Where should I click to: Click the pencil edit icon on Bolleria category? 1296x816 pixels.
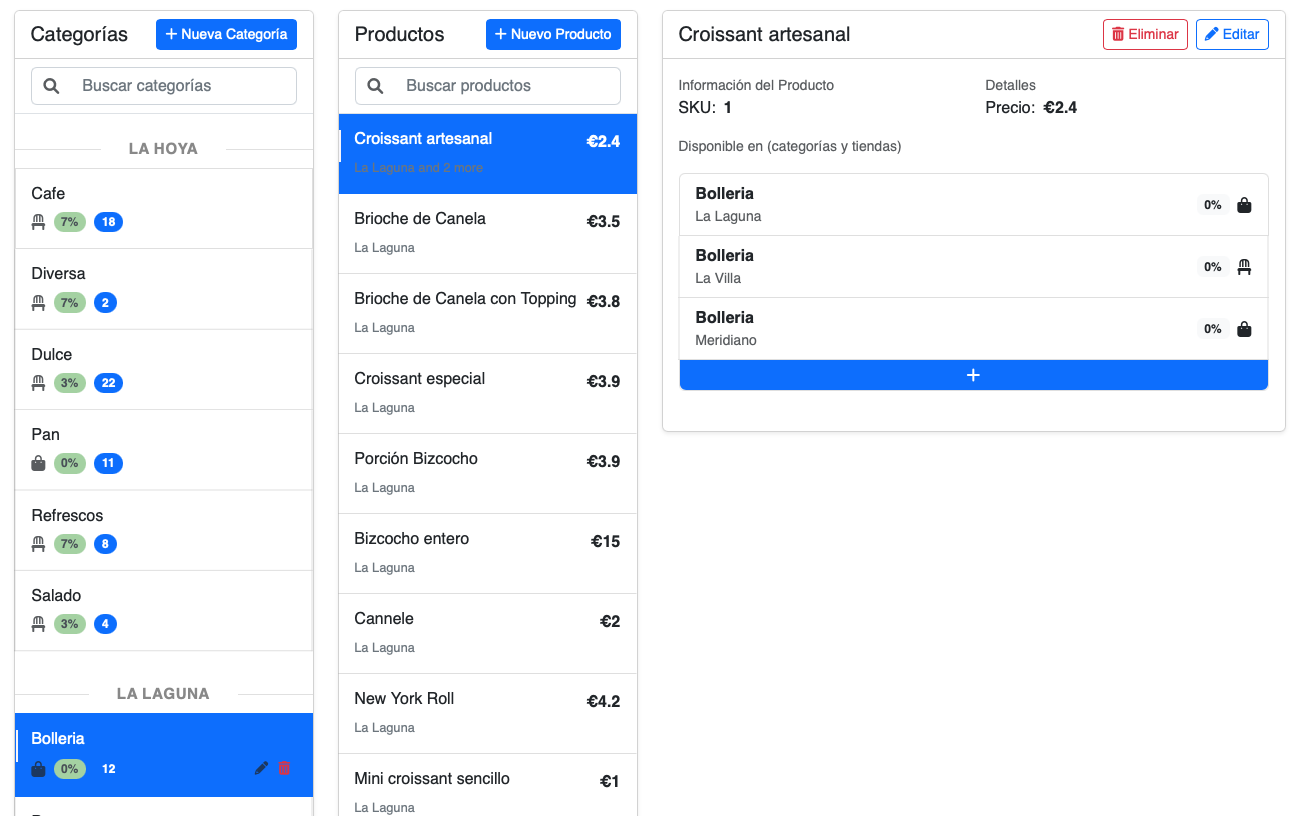coord(261,768)
